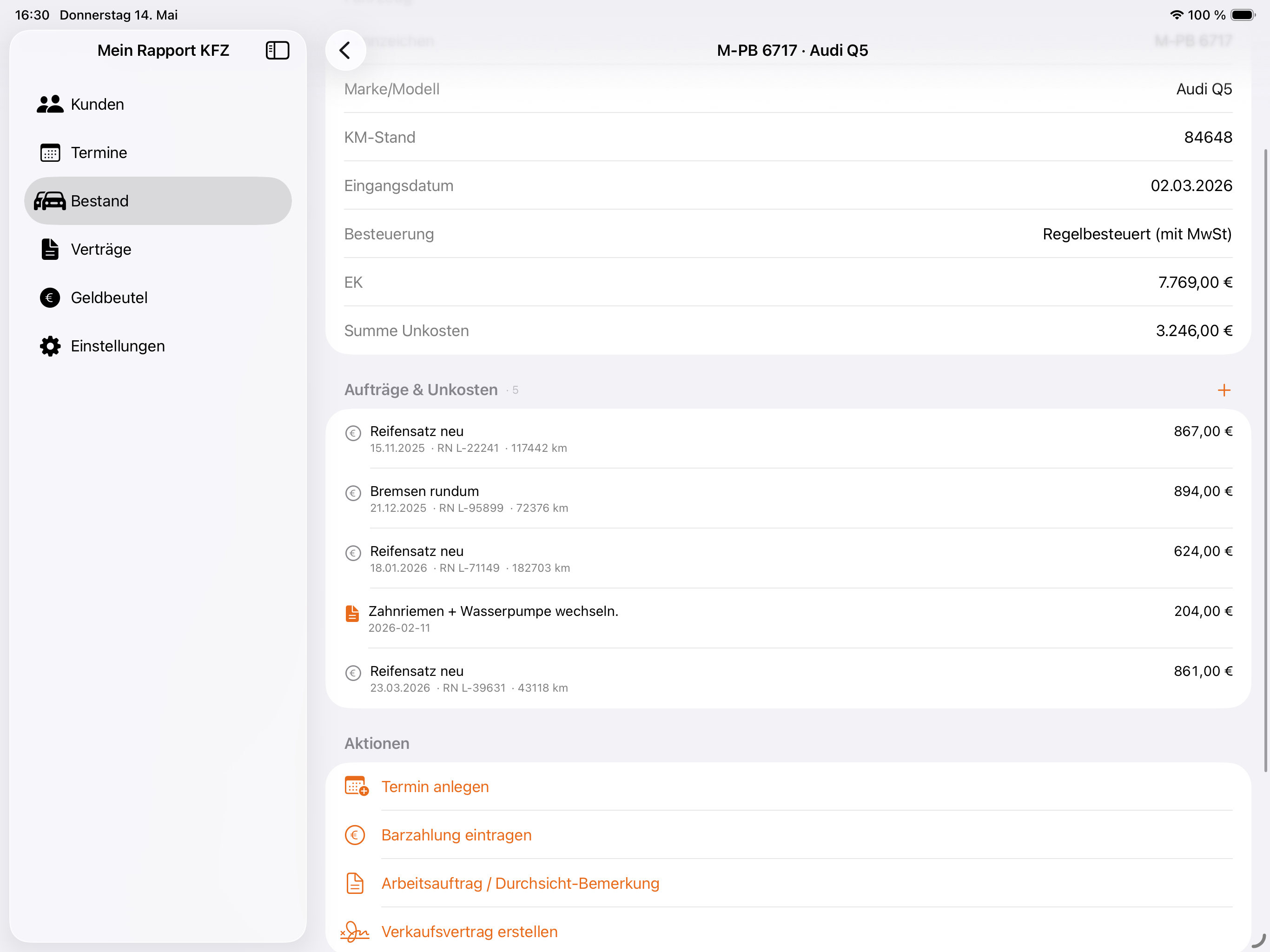Click the 16:30 clock in status bar
Screen dimensions: 1270x952
click(x=32, y=15)
